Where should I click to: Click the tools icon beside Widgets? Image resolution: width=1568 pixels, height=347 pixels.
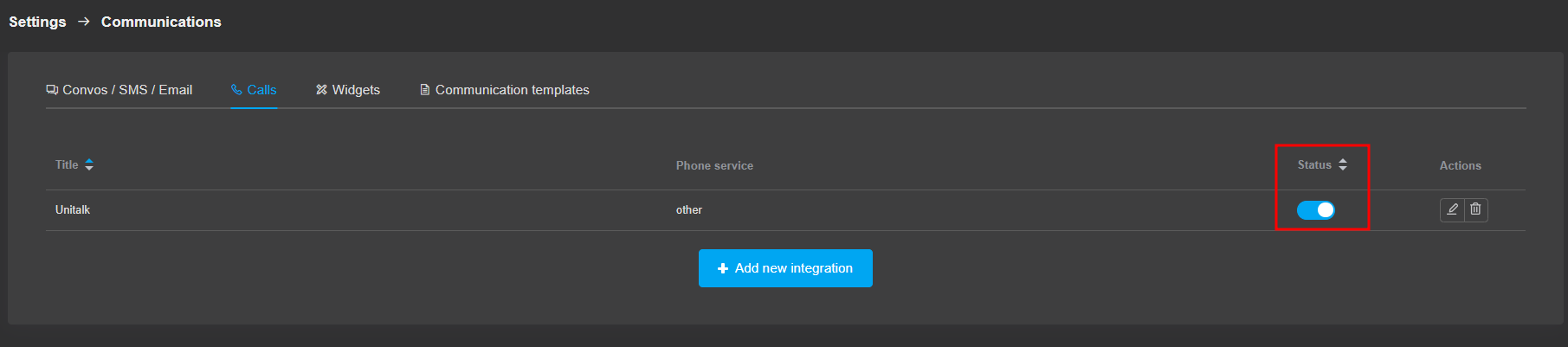click(x=321, y=90)
